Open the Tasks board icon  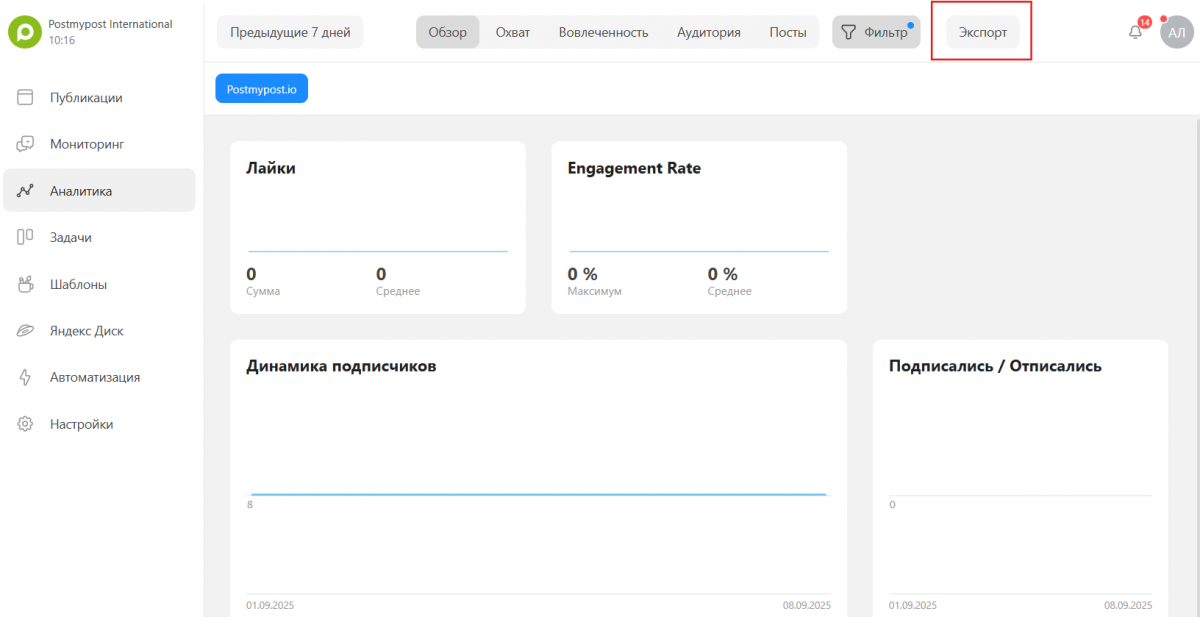click(x=26, y=237)
